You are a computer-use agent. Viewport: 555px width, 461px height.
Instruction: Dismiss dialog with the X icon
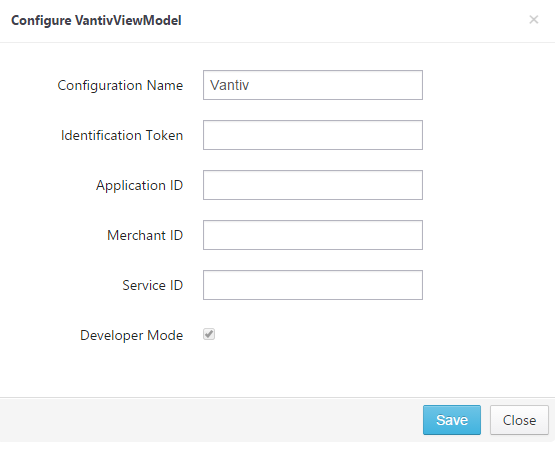click(533, 19)
